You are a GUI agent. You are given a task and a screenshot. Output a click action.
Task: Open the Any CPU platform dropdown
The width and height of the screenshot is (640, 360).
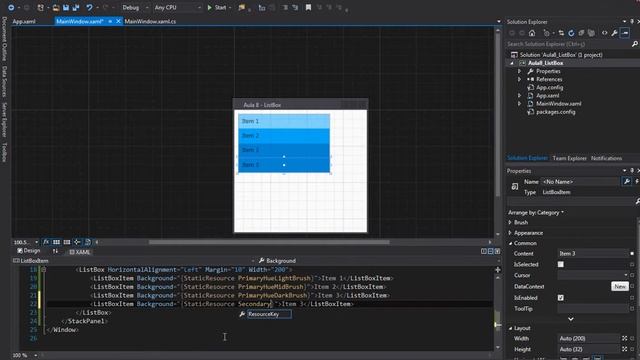coord(178,7)
